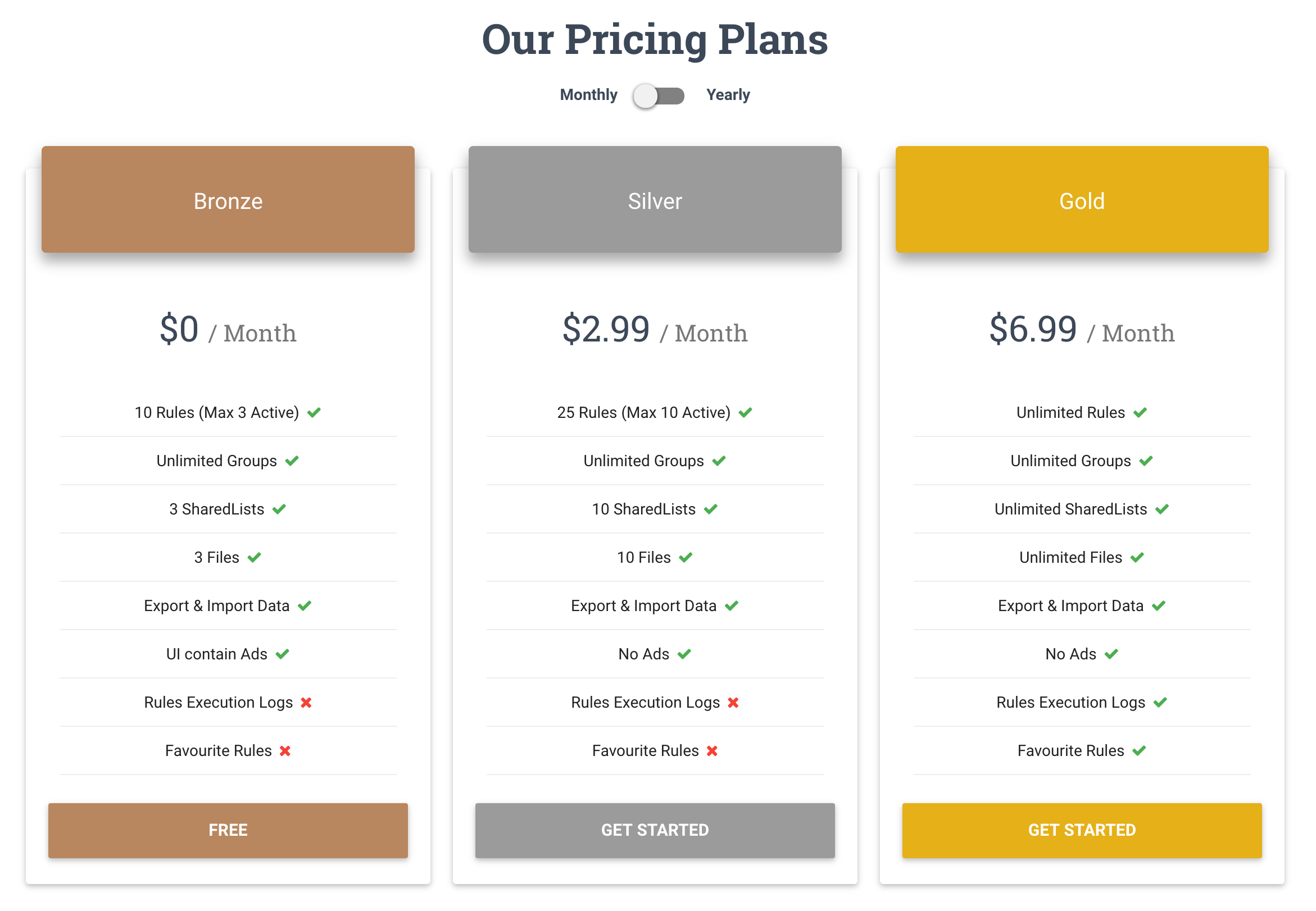Click the FREE button on Bronze plan
This screenshot has height=911, width=1316.
click(x=228, y=830)
